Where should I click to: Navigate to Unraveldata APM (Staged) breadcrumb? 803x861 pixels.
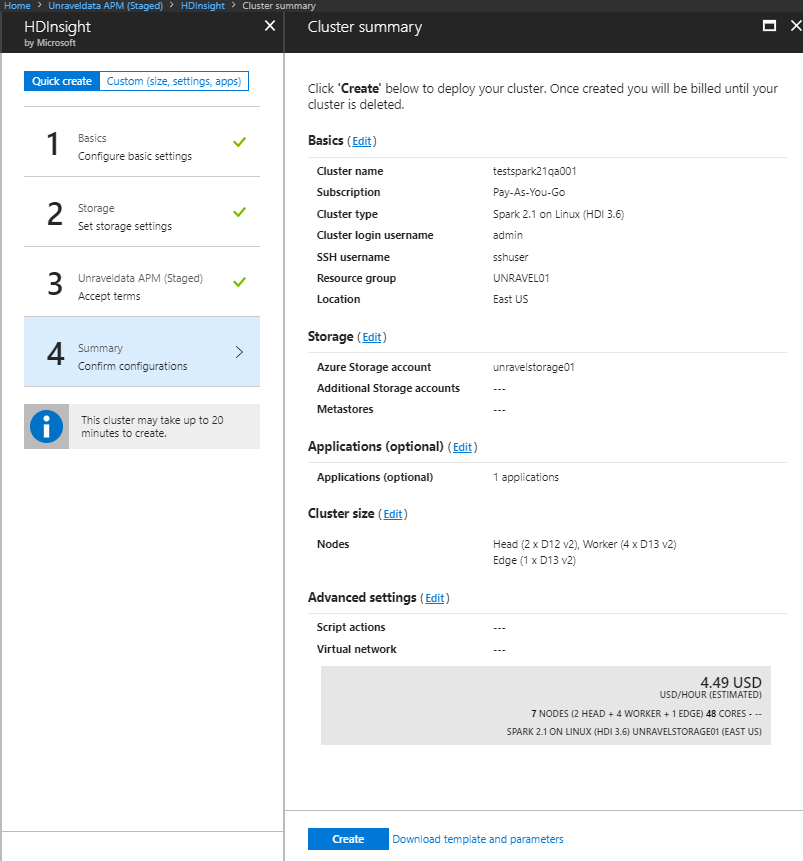click(105, 5)
